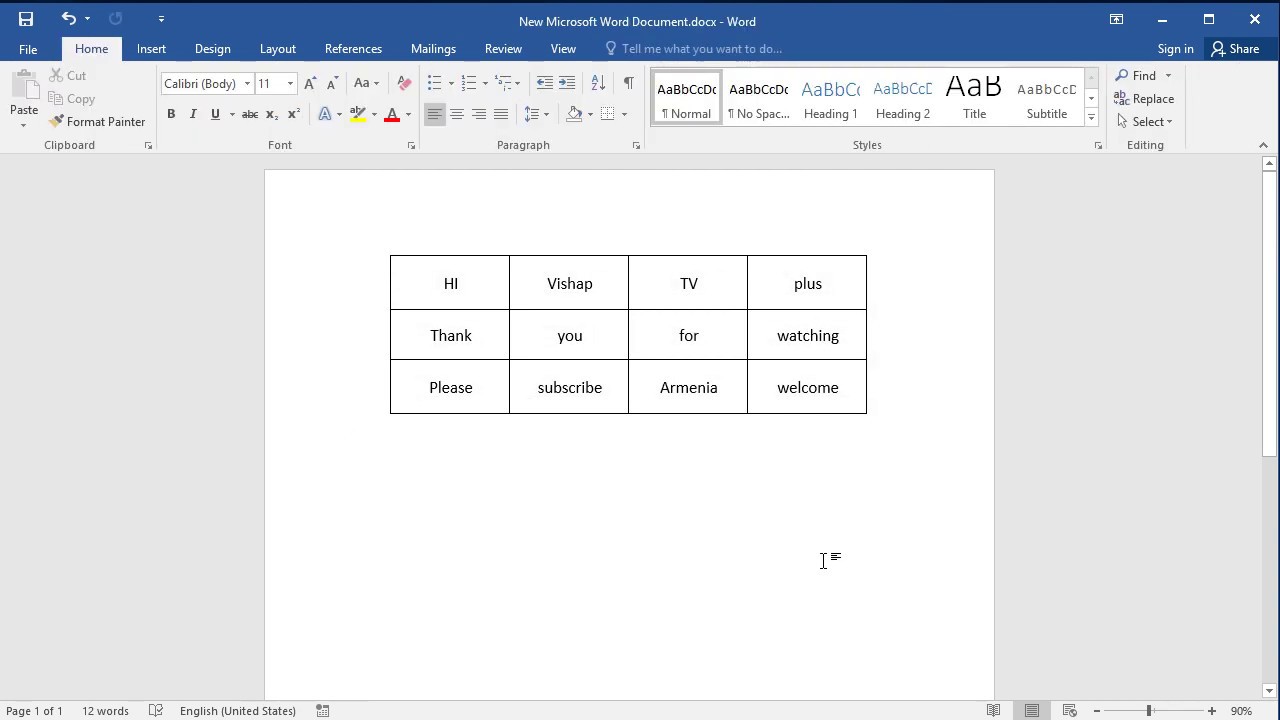Apply Justify text alignment

[x=501, y=114]
